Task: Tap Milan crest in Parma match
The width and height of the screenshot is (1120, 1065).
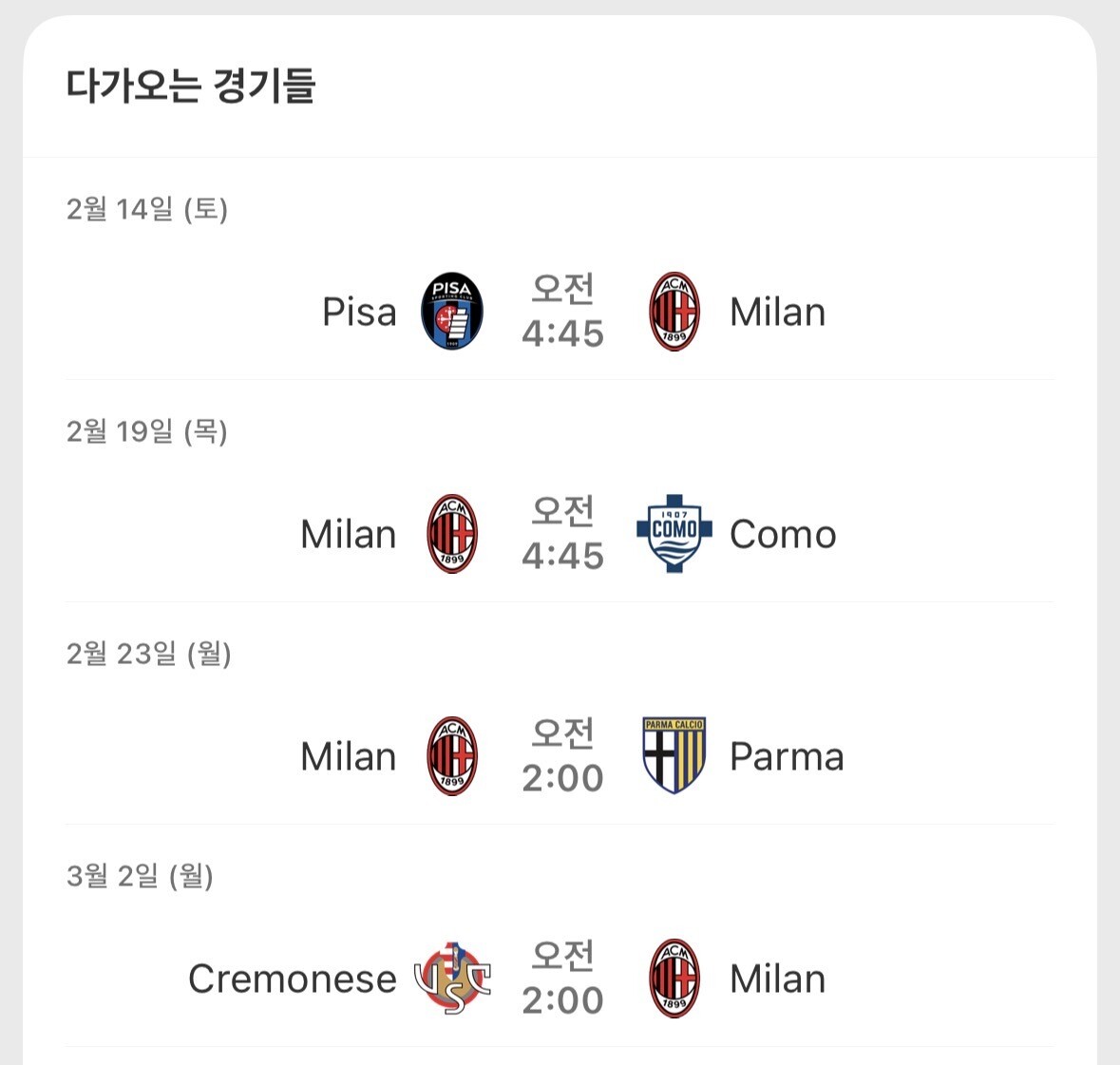Action: coord(452,756)
